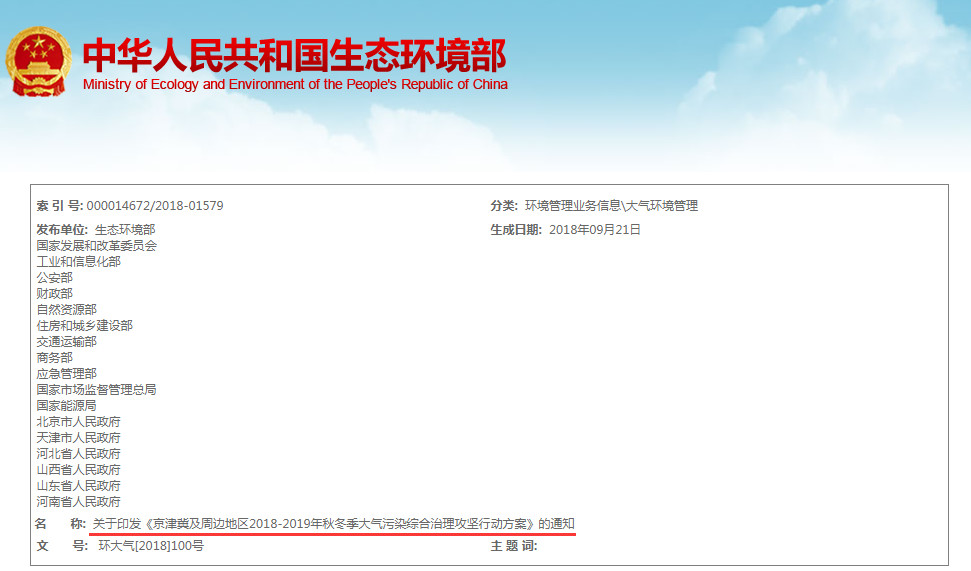This screenshot has height=571, width=971.
Task: Click 国家能源局 in publisher list
Action: pyautogui.click(x=66, y=406)
